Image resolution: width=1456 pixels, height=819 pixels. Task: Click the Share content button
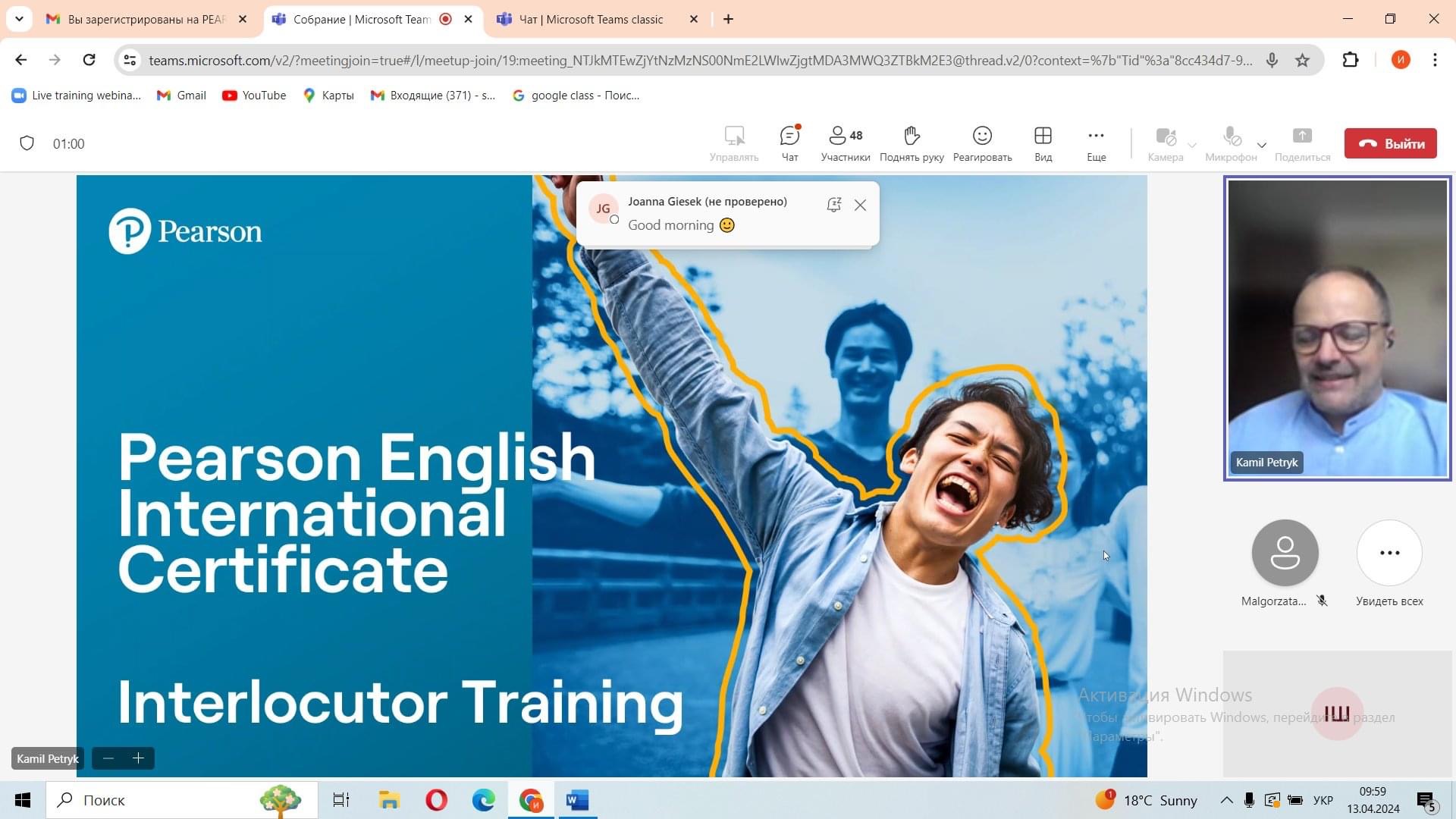coord(1302,143)
